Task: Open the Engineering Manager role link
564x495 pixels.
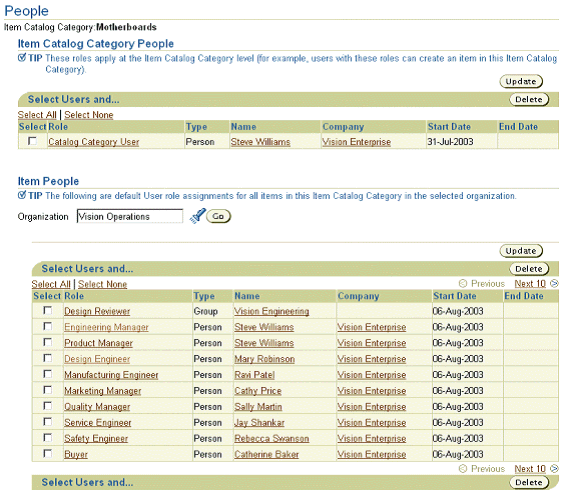Action: click(106, 327)
